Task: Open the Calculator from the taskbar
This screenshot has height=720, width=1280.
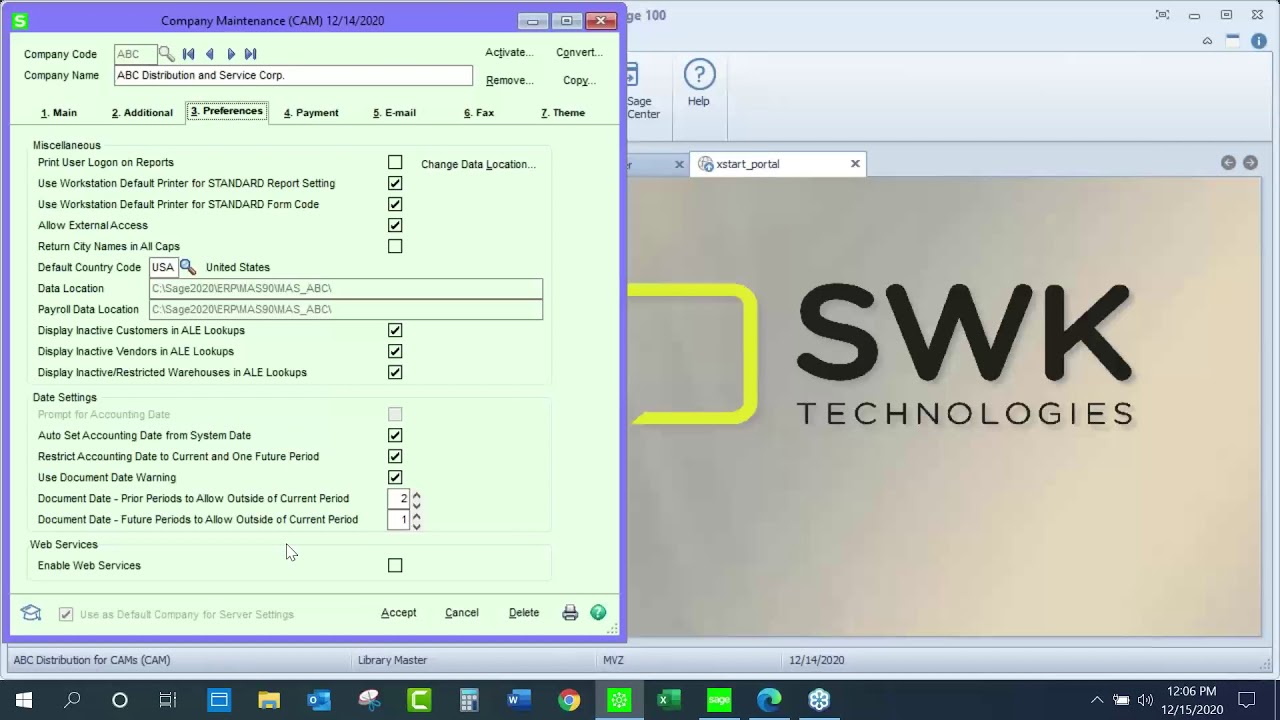Action: 469,700
